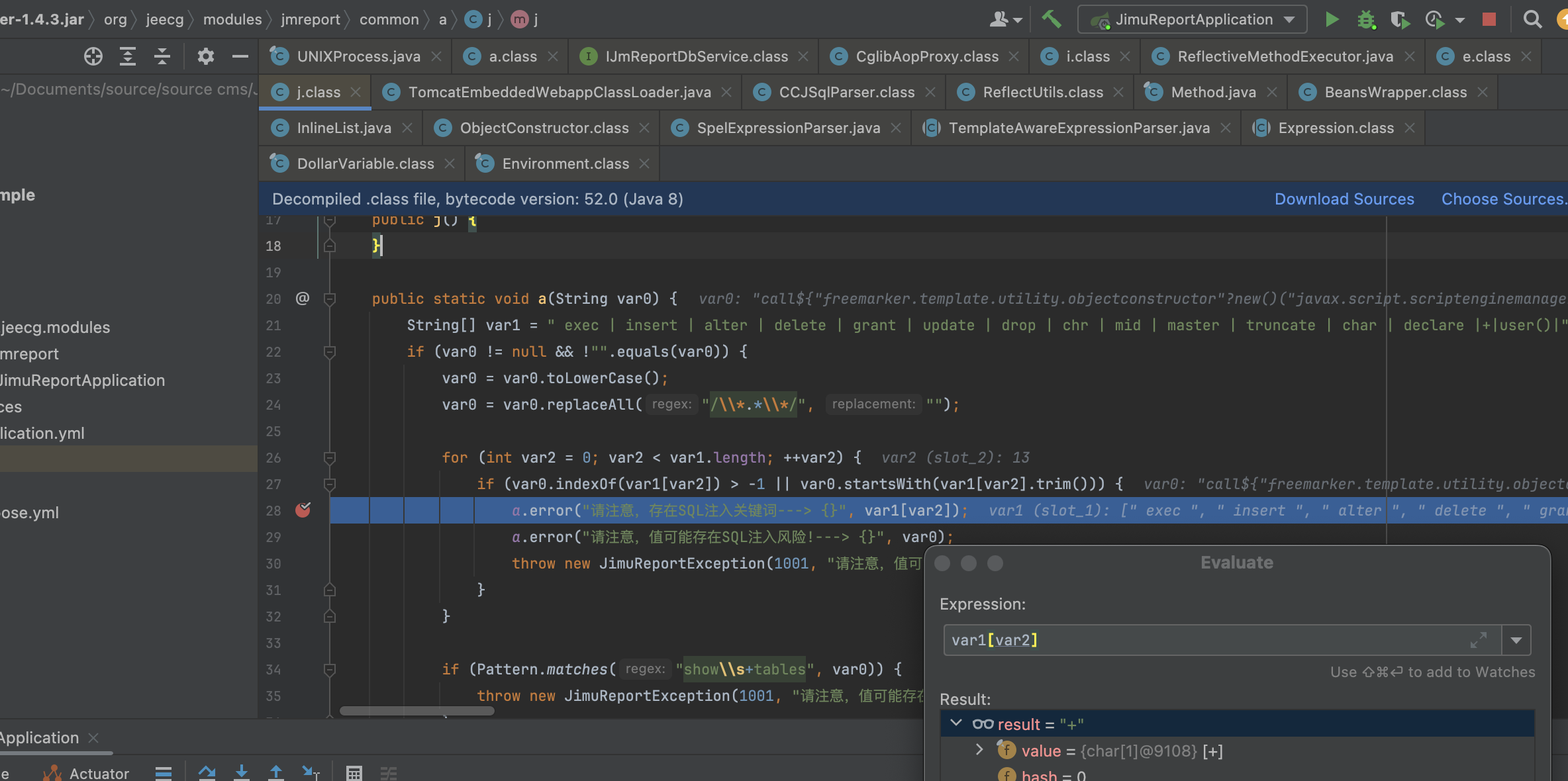Collapse the result node in Evaluate dialog
Screen dimensions: 1568x781
pos(955,723)
